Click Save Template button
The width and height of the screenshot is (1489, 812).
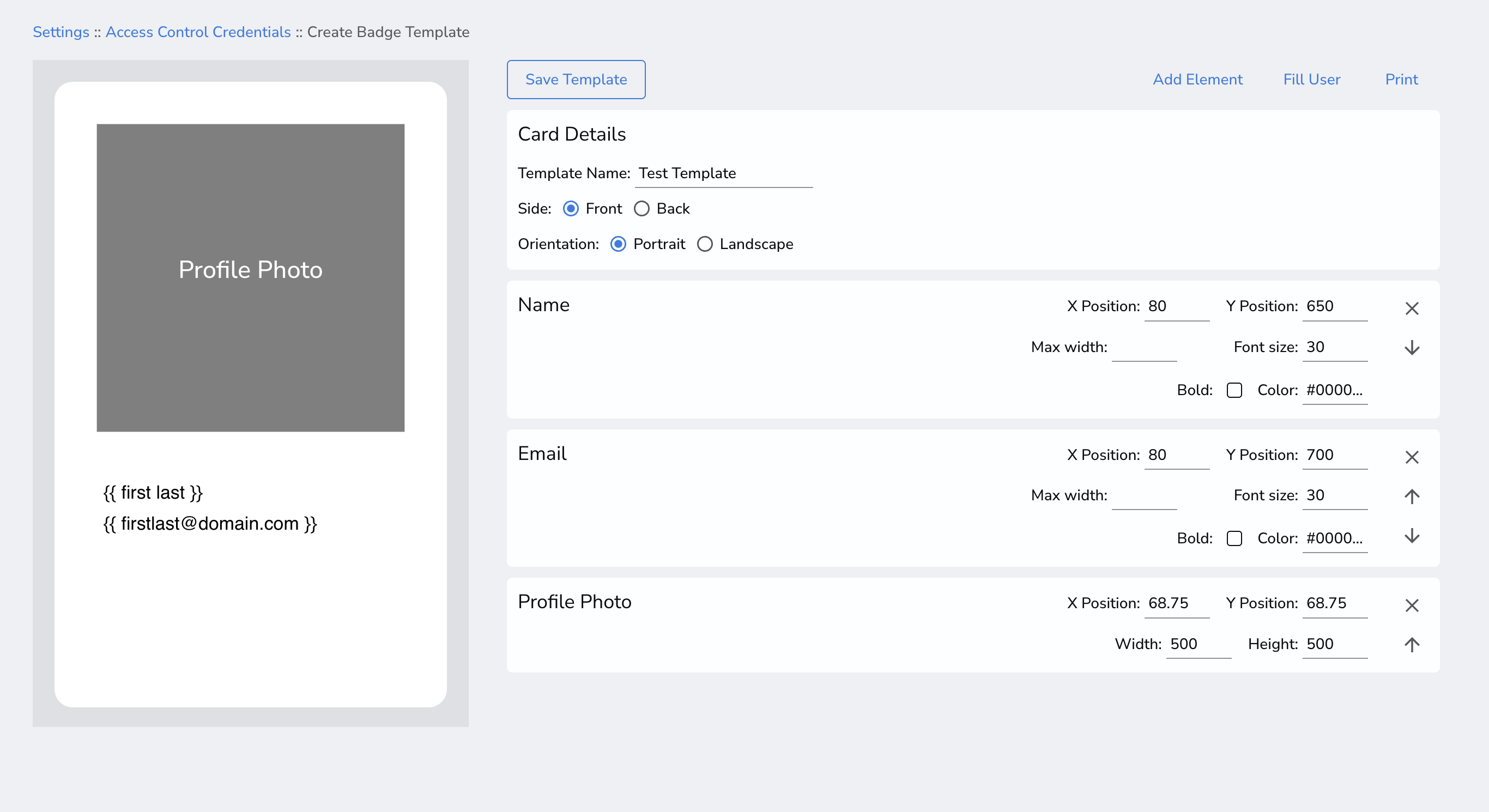[x=576, y=79]
